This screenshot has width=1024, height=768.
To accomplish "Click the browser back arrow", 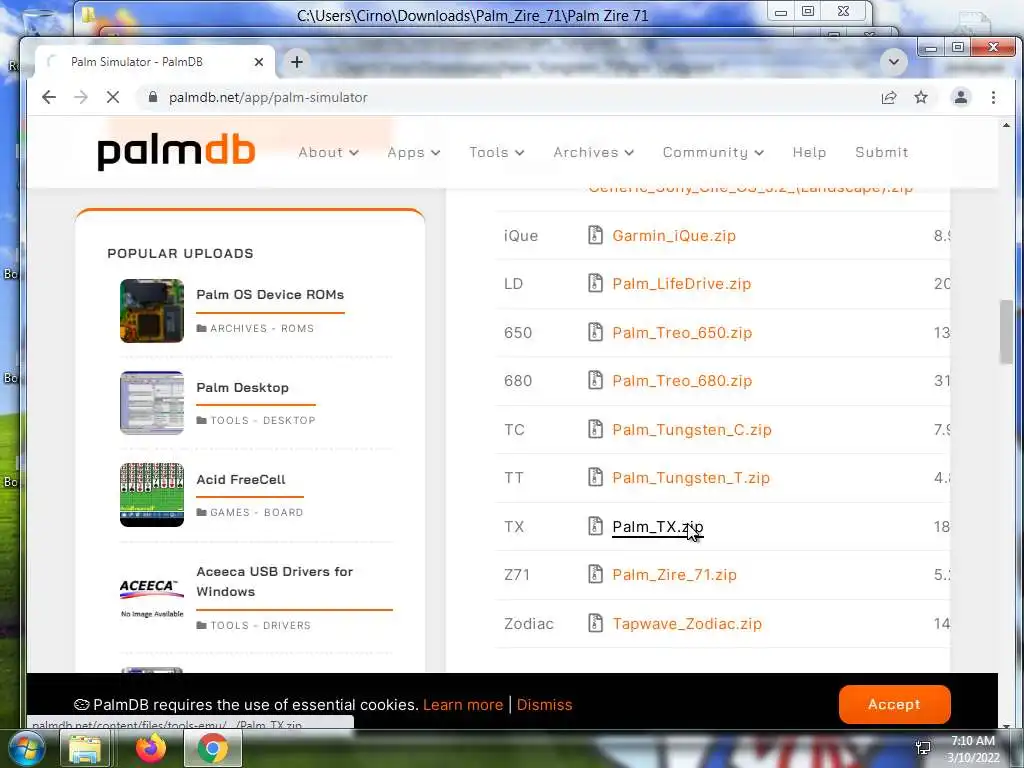I will coord(49,97).
